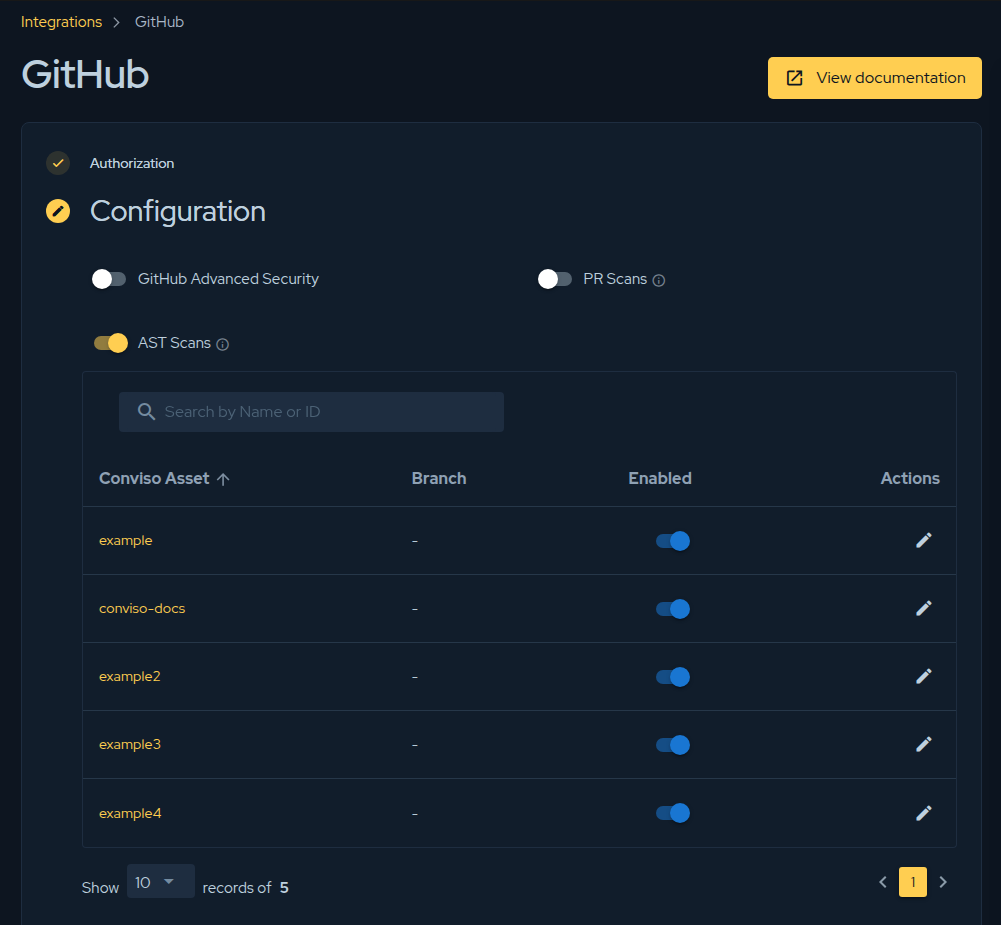Click the Configuration step pencil icon

click(58, 211)
